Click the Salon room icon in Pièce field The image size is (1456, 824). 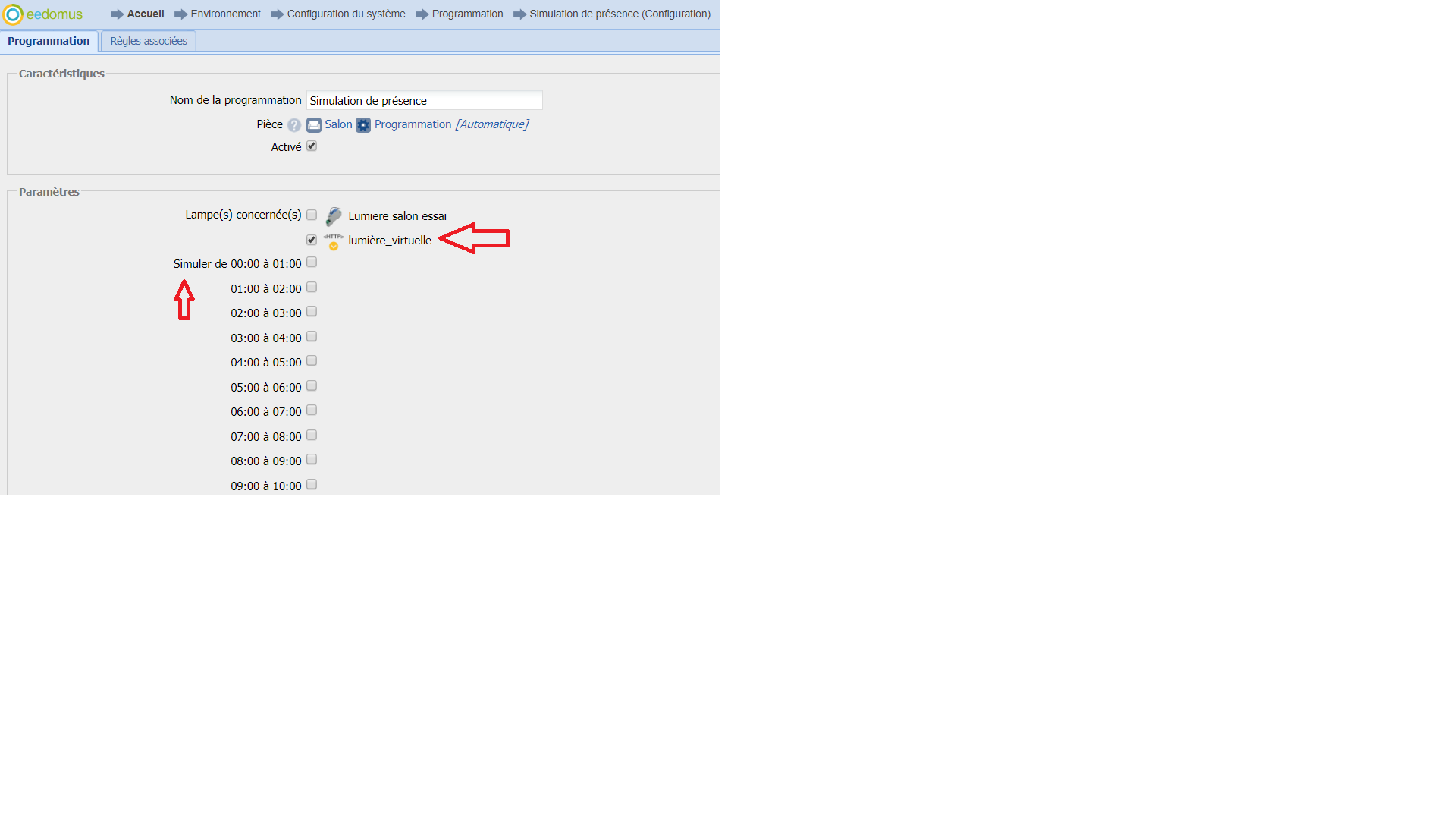point(313,124)
